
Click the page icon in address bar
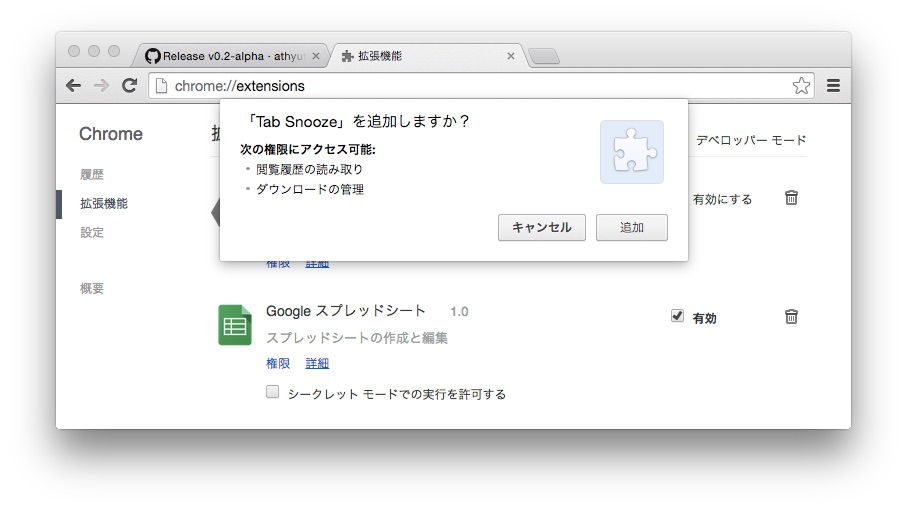[161, 86]
